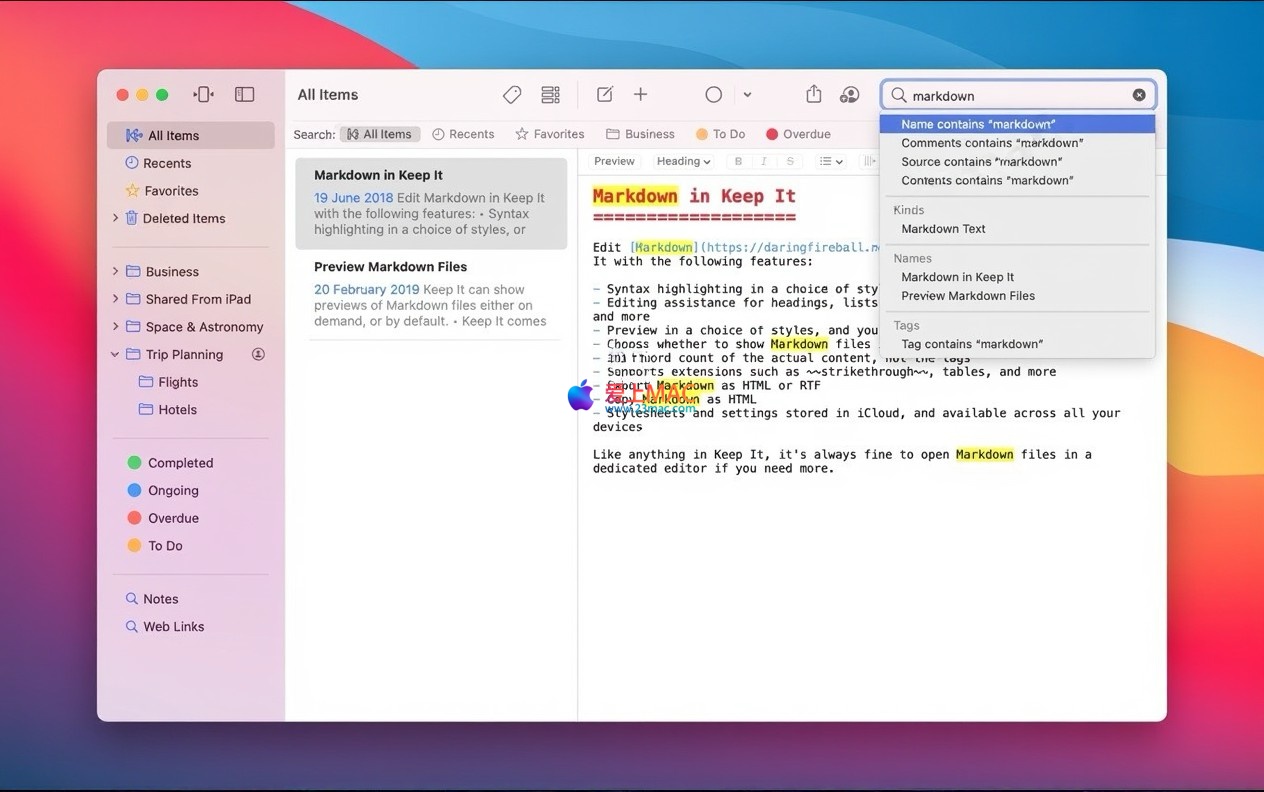
Task: Open the Preview Markdown Files note
Action: click(390, 267)
